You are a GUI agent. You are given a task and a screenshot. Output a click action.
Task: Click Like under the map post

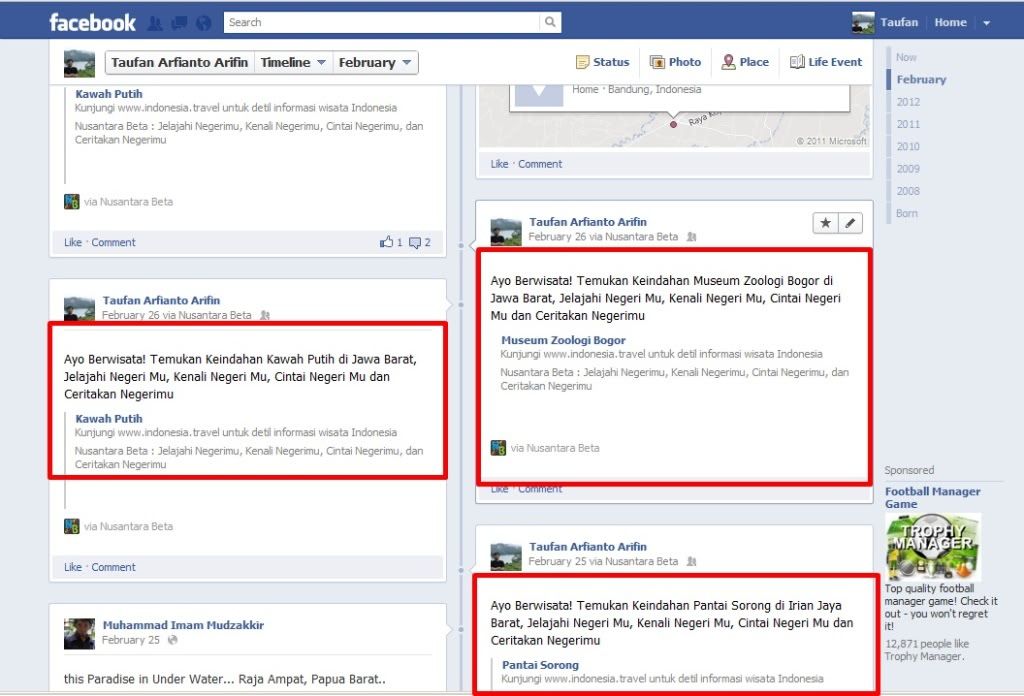point(499,164)
